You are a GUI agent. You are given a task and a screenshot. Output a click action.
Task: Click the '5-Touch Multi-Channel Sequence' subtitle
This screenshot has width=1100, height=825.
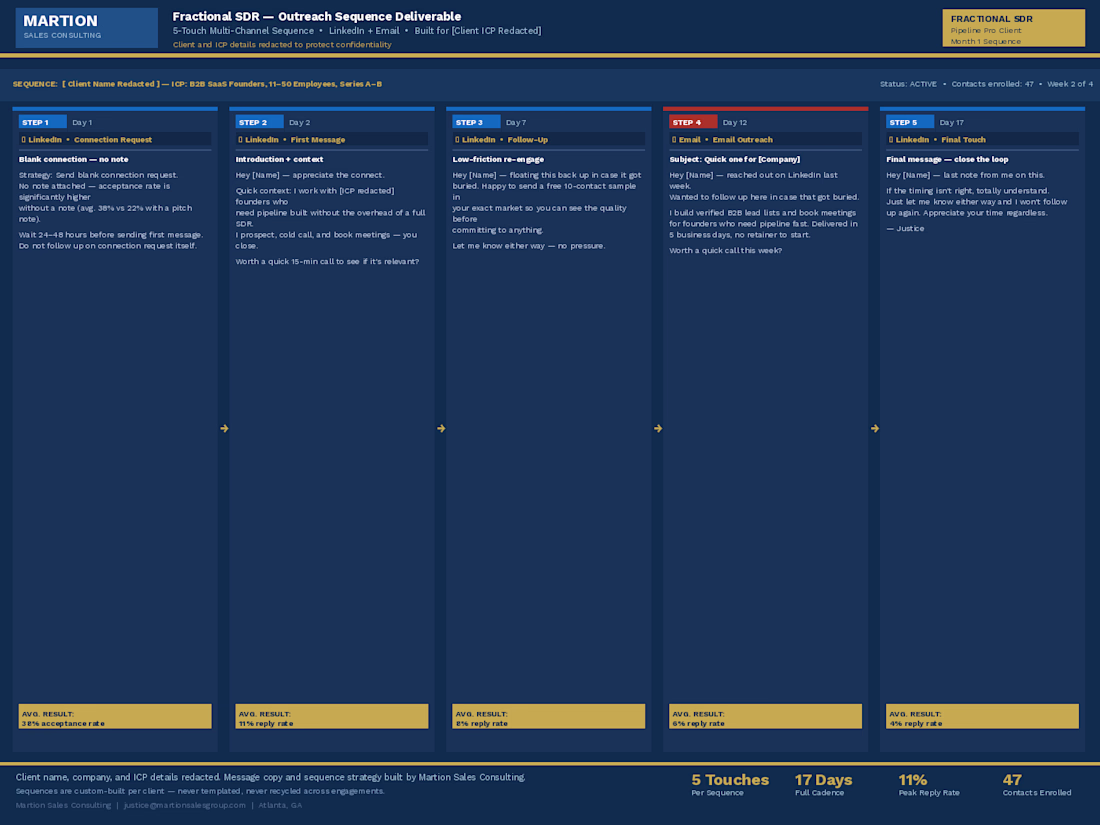[243, 31]
